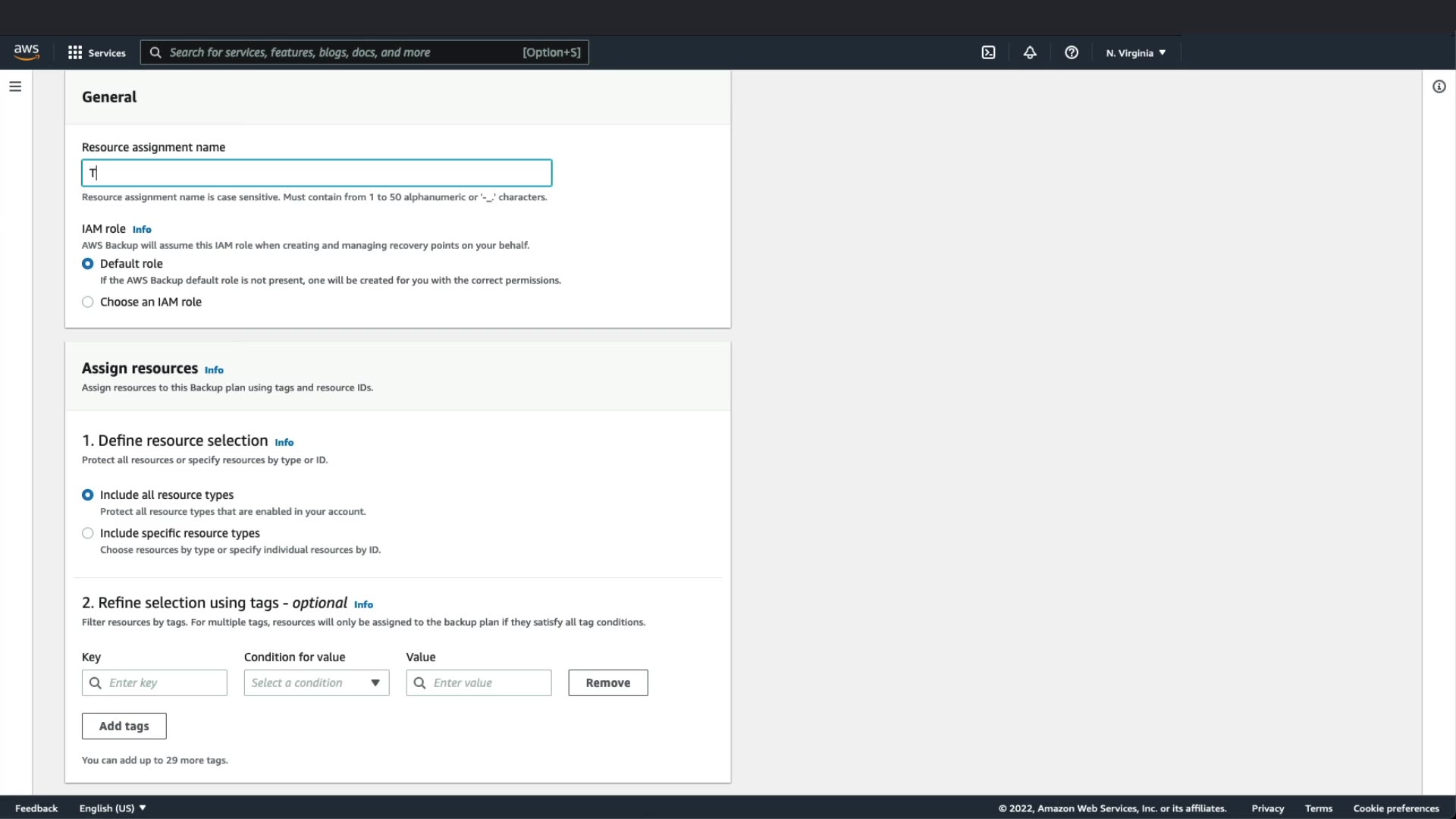
Task: Select Include specific resource types
Action: (88, 533)
